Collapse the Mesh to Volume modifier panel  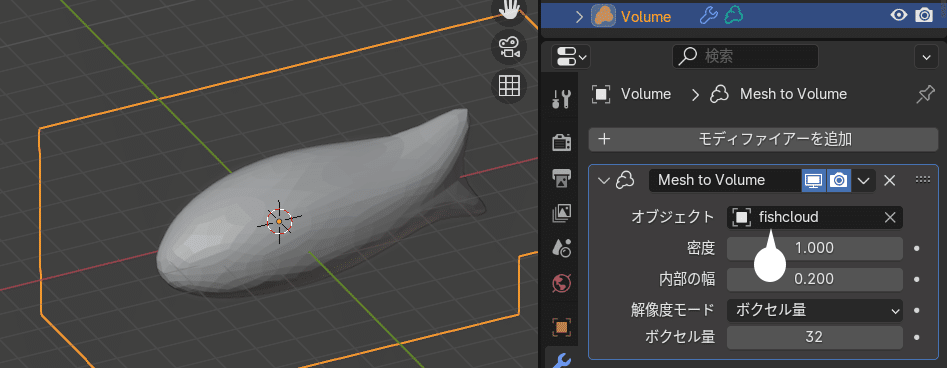coord(603,180)
